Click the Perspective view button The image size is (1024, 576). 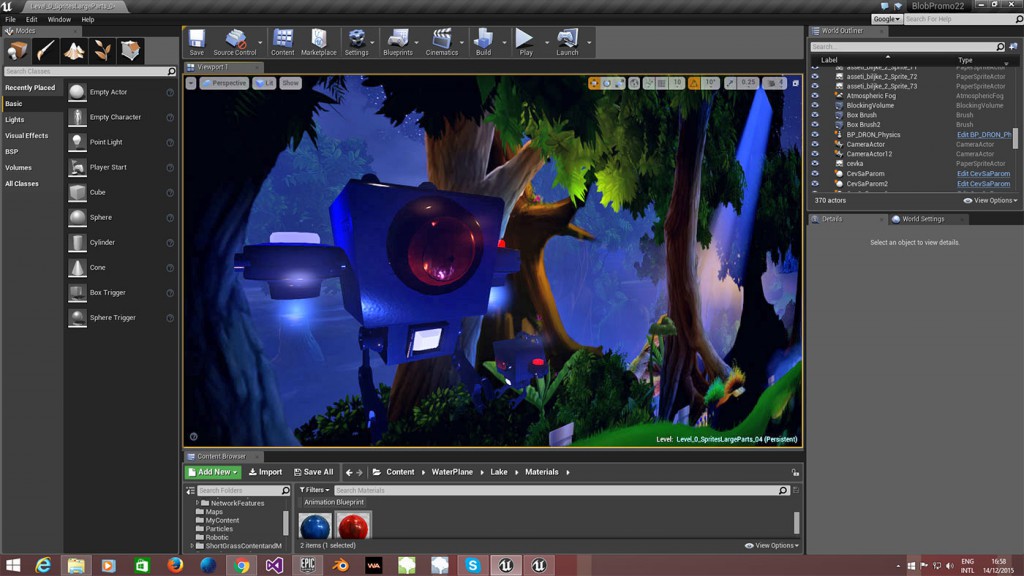coord(224,83)
